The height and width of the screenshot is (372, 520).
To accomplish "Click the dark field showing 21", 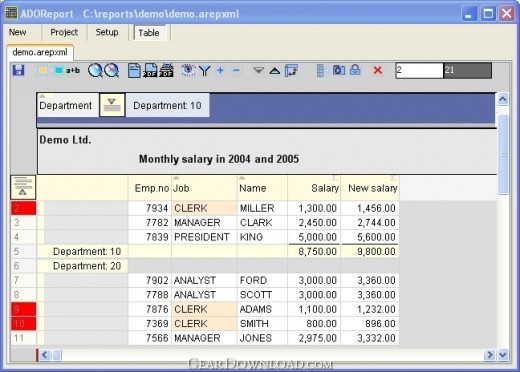I will [x=467, y=70].
